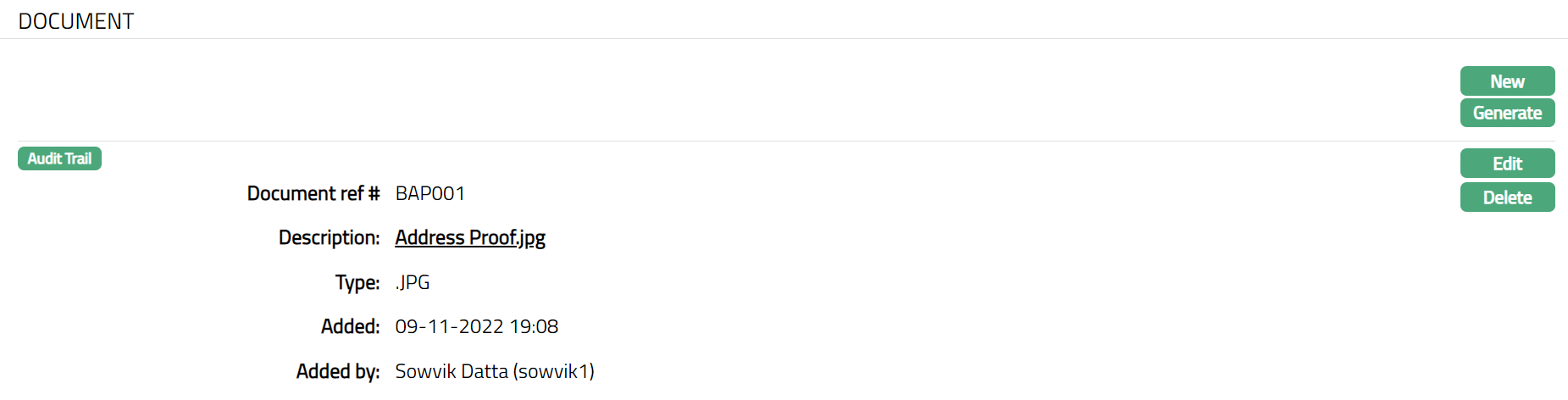Select the BAP001 reference value
The width and height of the screenshot is (1568, 400).
429,193
